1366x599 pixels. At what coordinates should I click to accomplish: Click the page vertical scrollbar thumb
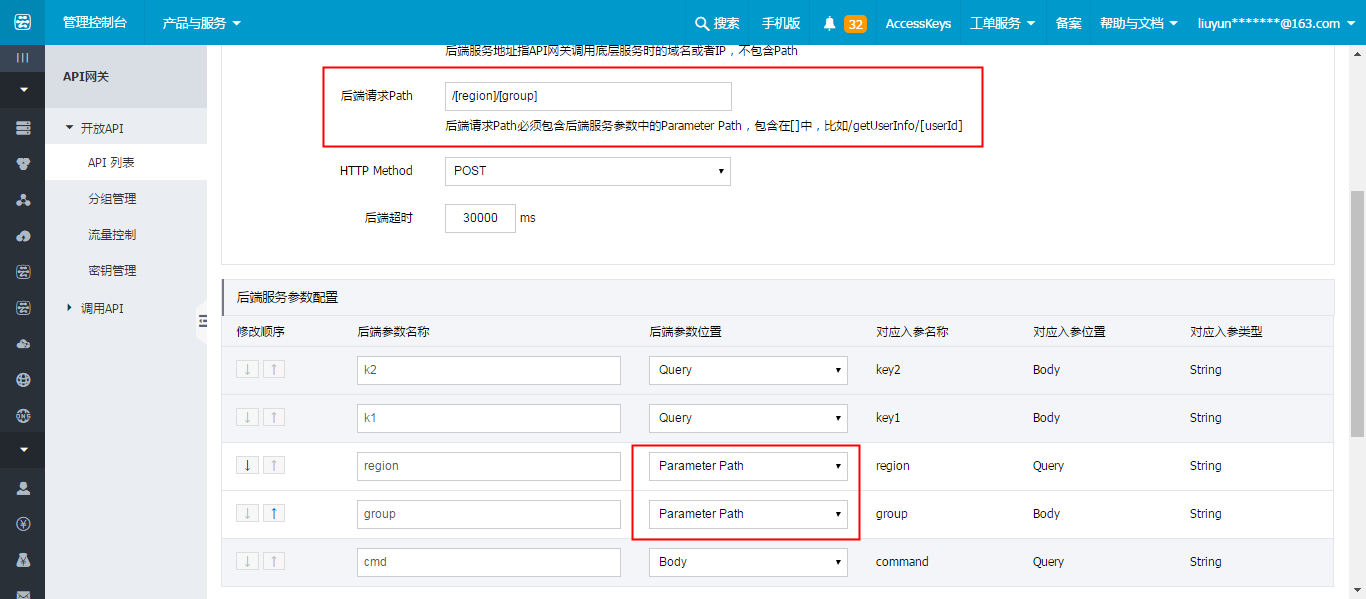coord(1357,313)
